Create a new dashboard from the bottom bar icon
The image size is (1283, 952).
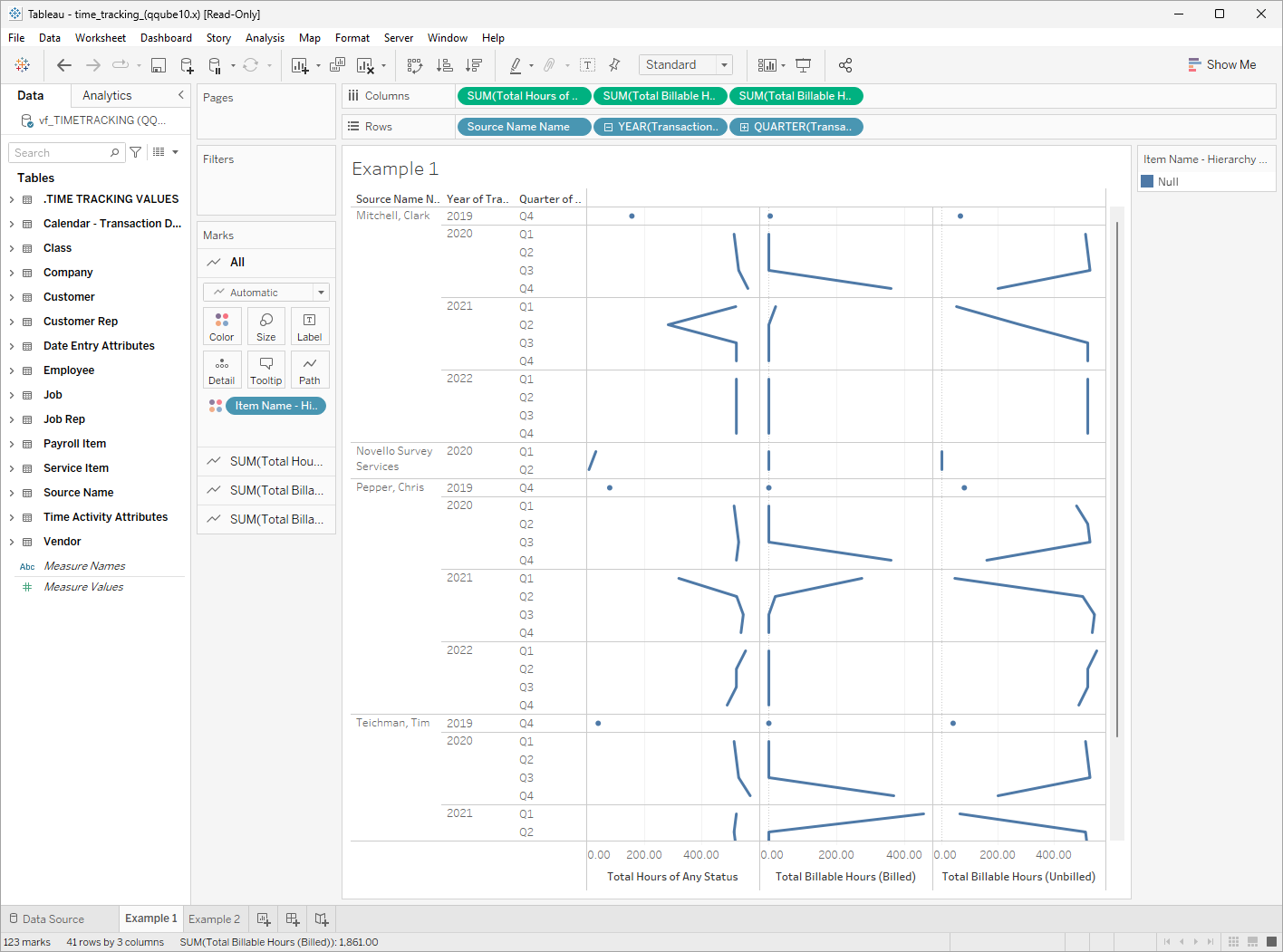[292, 918]
